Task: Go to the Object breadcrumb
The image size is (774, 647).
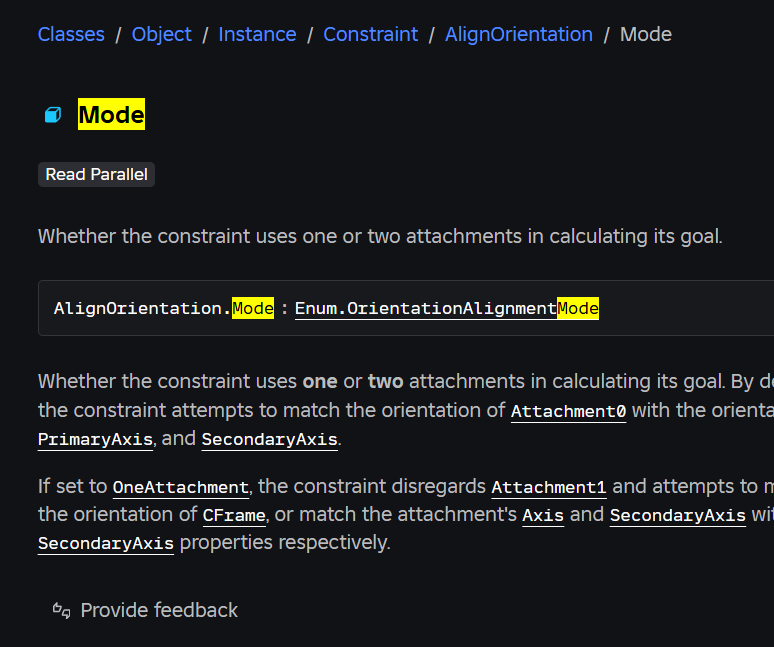Action: click(x=161, y=35)
